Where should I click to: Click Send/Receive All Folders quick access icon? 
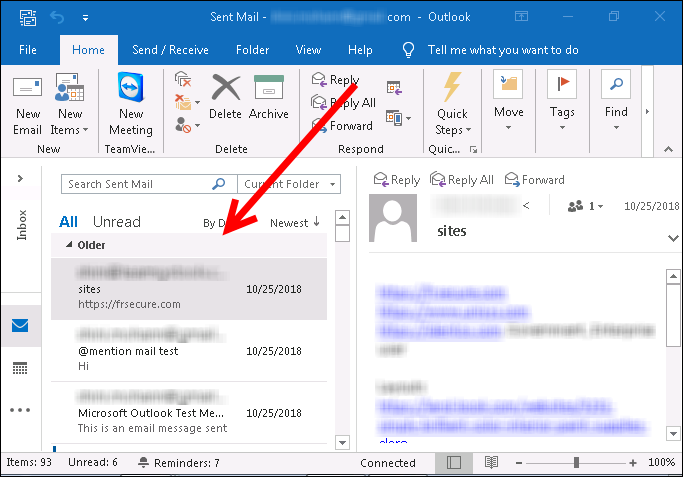[28, 17]
